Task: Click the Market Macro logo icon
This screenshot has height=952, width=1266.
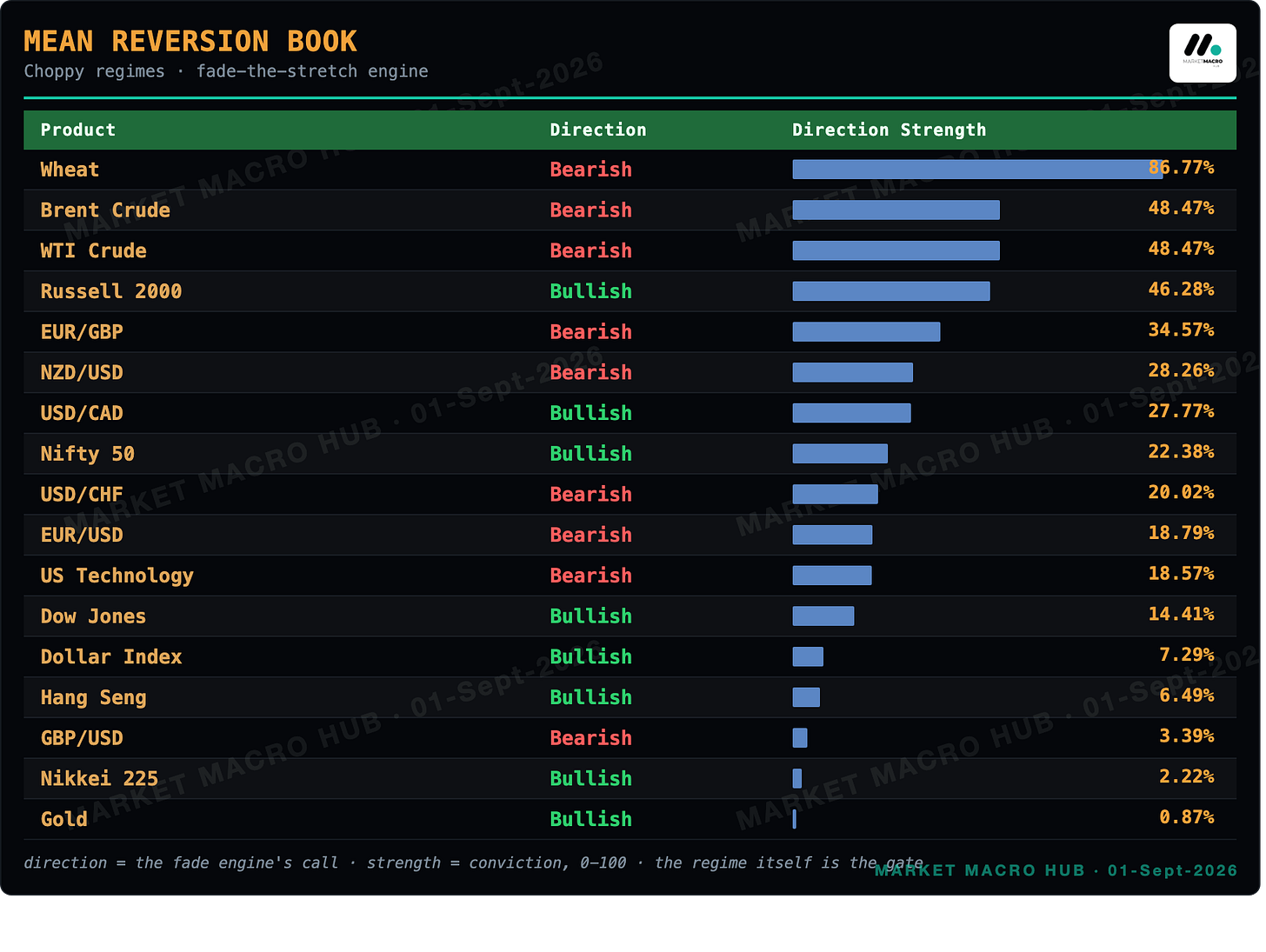Action: pyautogui.click(x=1203, y=53)
